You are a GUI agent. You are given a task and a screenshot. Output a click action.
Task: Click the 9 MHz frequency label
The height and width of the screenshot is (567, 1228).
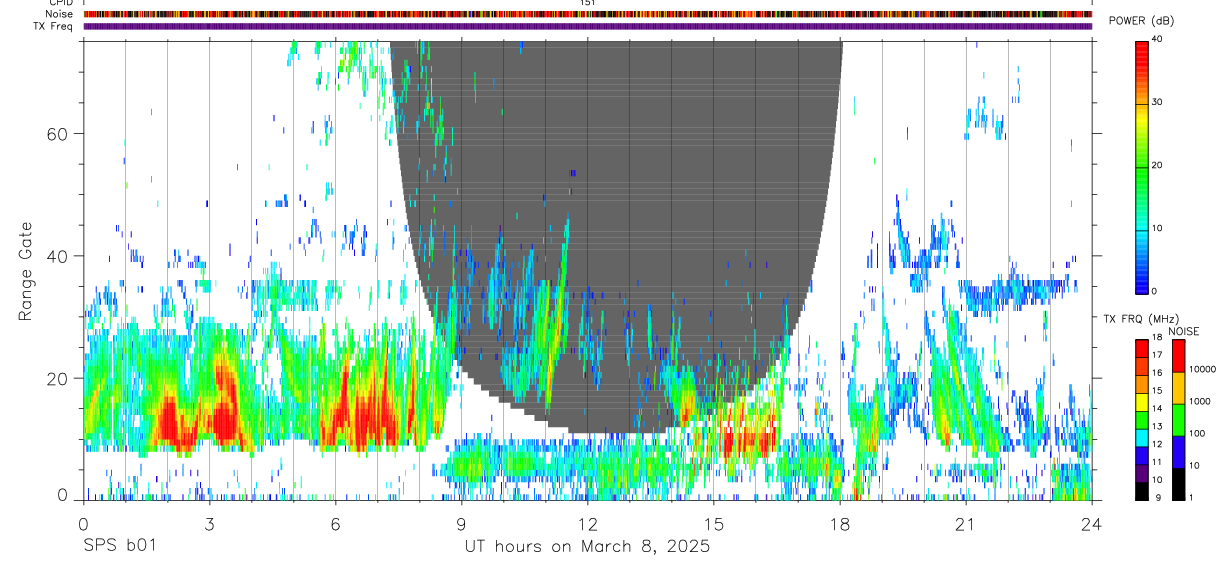pyautogui.click(x=1156, y=500)
